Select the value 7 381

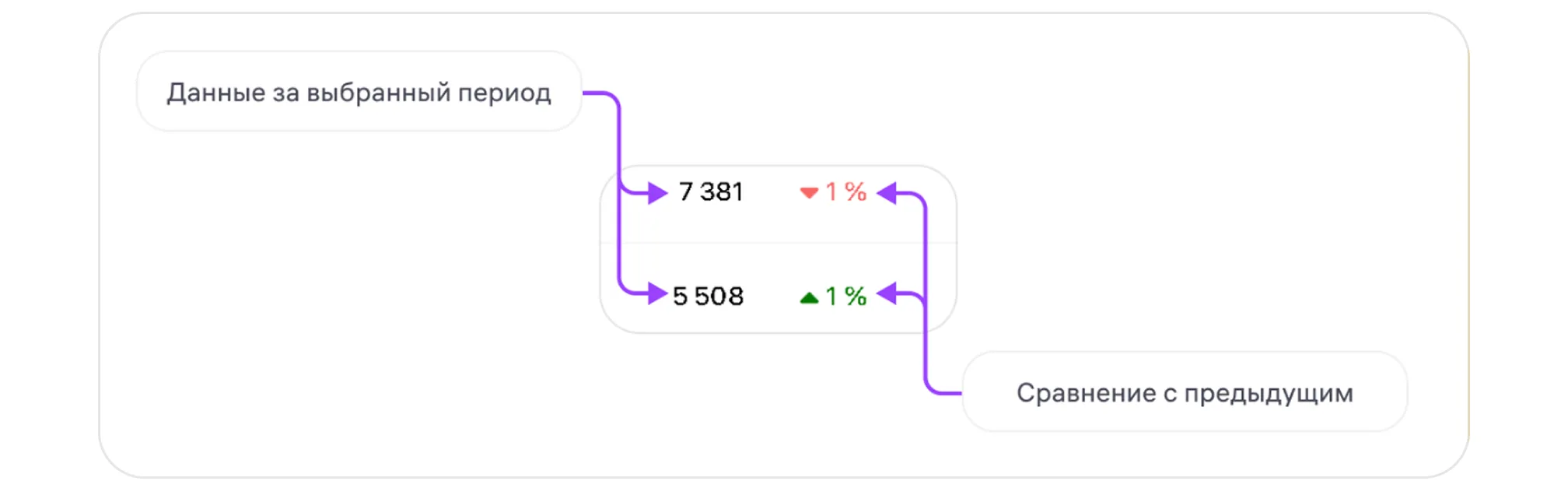click(711, 191)
